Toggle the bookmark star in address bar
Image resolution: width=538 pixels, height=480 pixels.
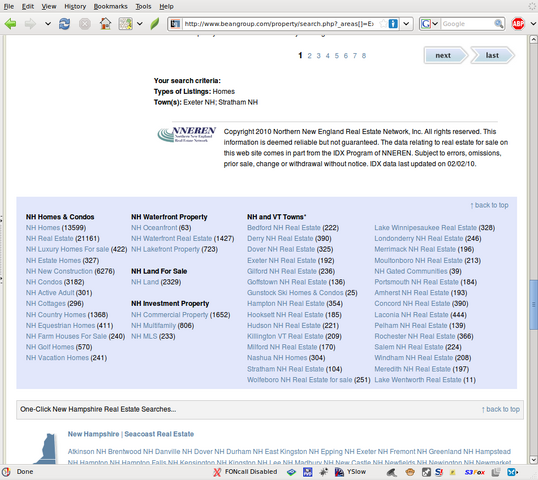[x=383, y=24]
